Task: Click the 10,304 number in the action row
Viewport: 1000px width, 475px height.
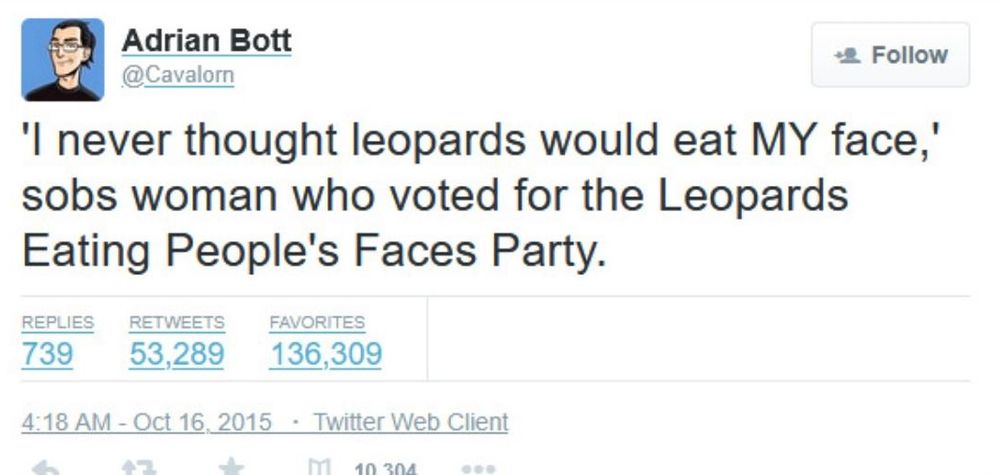Action: [x=386, y=468]
